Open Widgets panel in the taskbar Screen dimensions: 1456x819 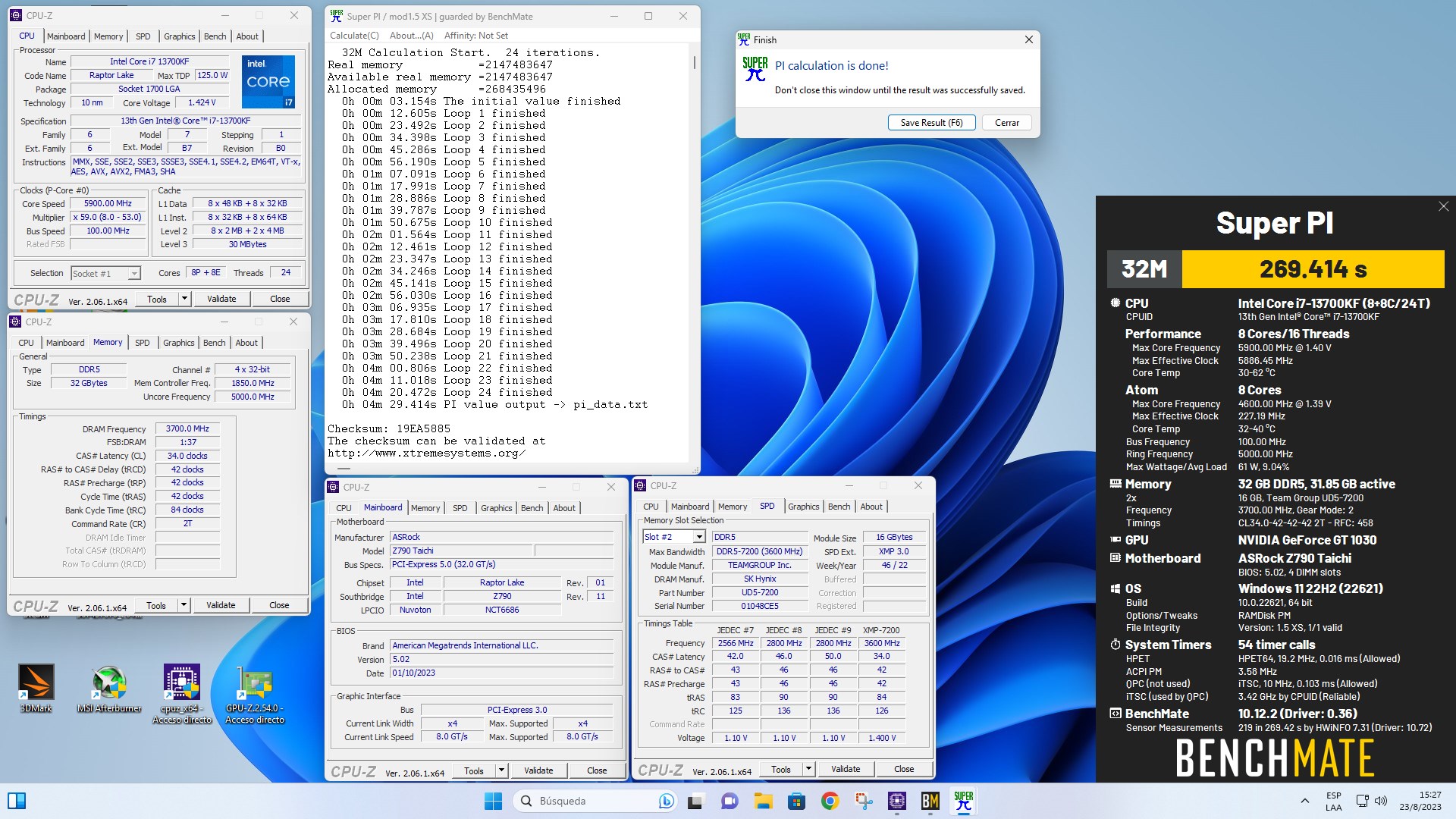(17, 801)
